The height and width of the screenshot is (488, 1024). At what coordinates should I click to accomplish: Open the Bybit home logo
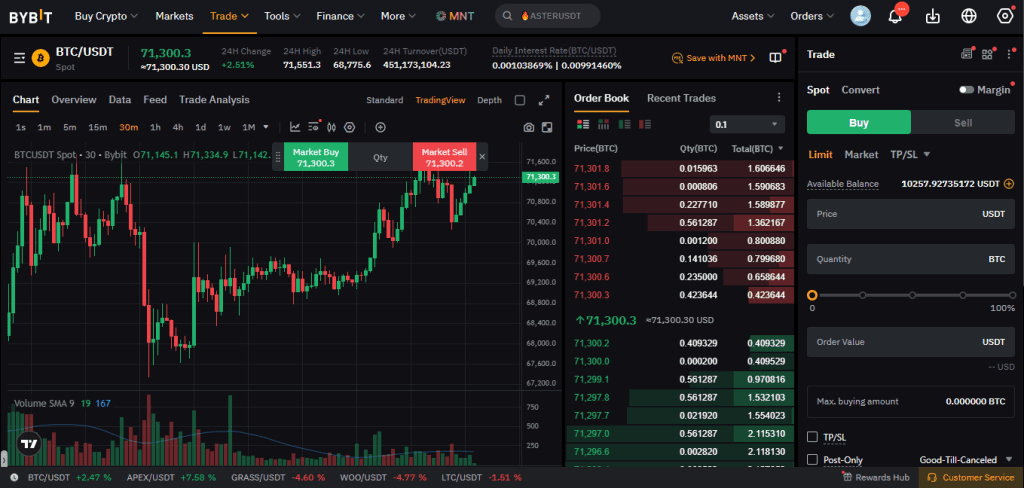click(x=31, y=16)
